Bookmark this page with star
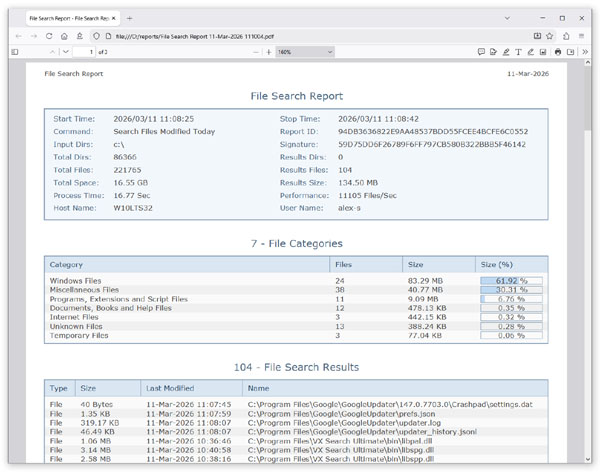600x472 pixels. 549,36
